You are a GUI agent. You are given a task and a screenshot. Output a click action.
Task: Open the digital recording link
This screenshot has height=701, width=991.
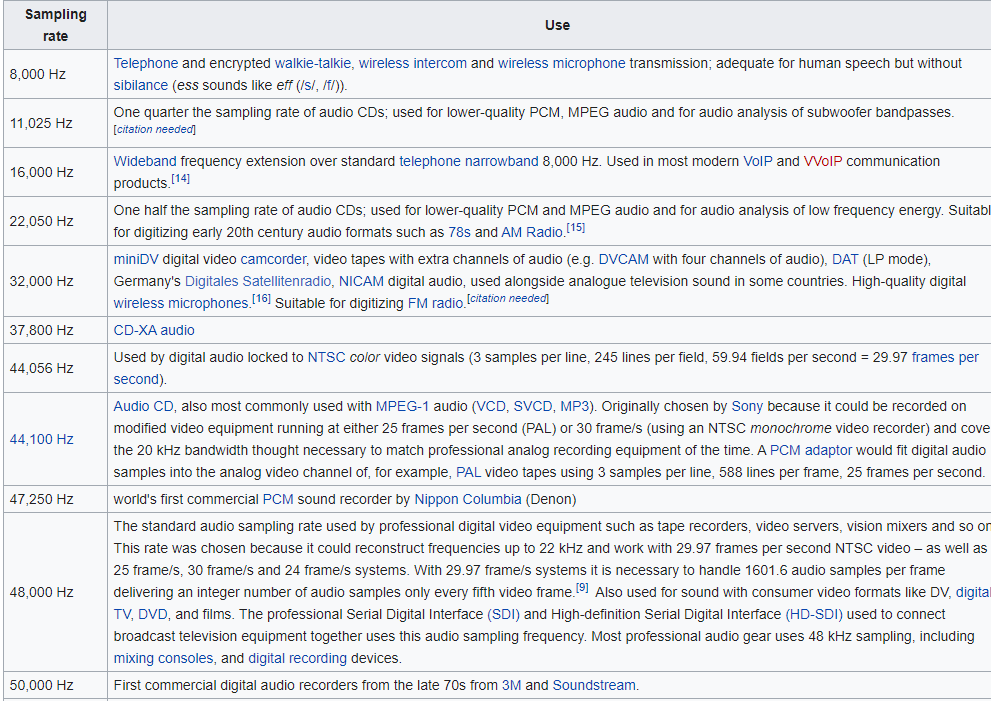click(298, 659)
